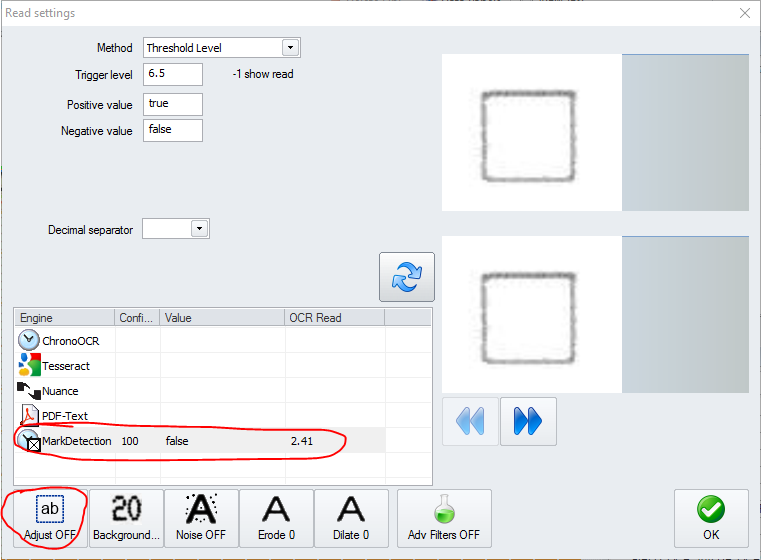Open the Method dropdown arrow
761x560 pixels.
[290, 48]
